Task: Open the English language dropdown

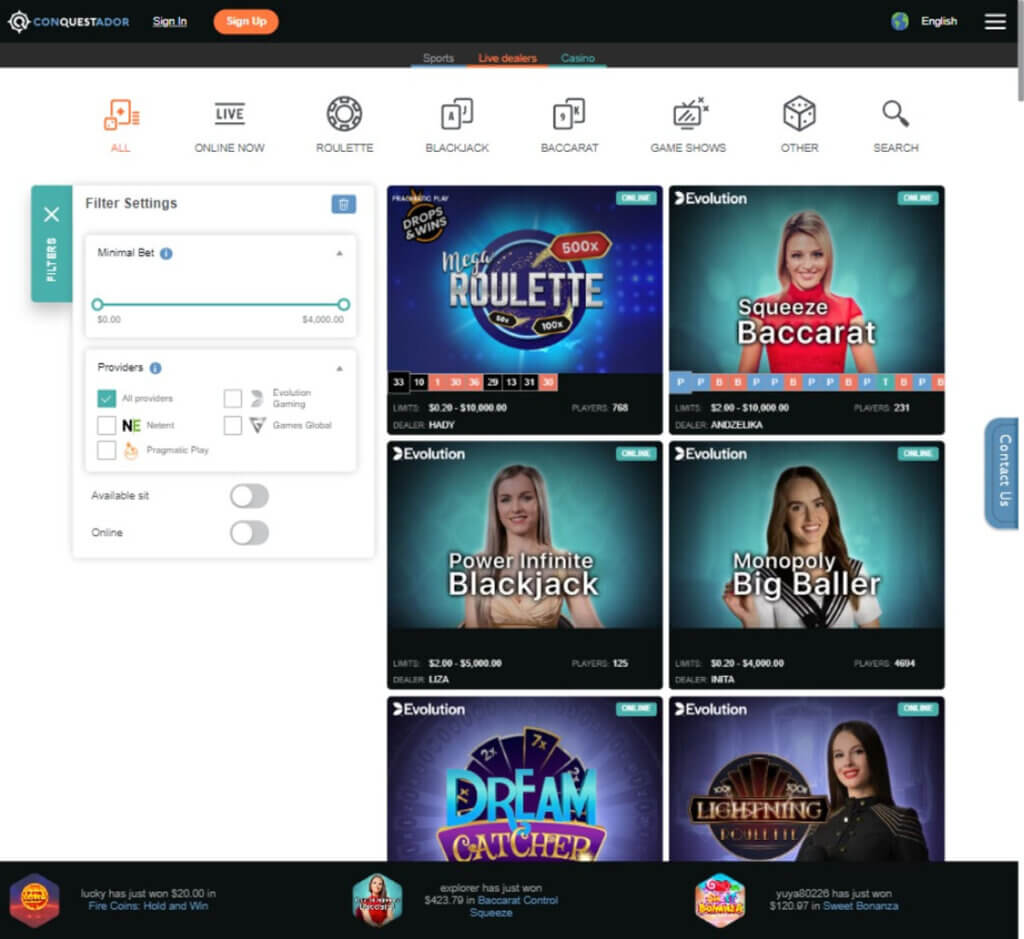Action: click(x=938, y=22)
